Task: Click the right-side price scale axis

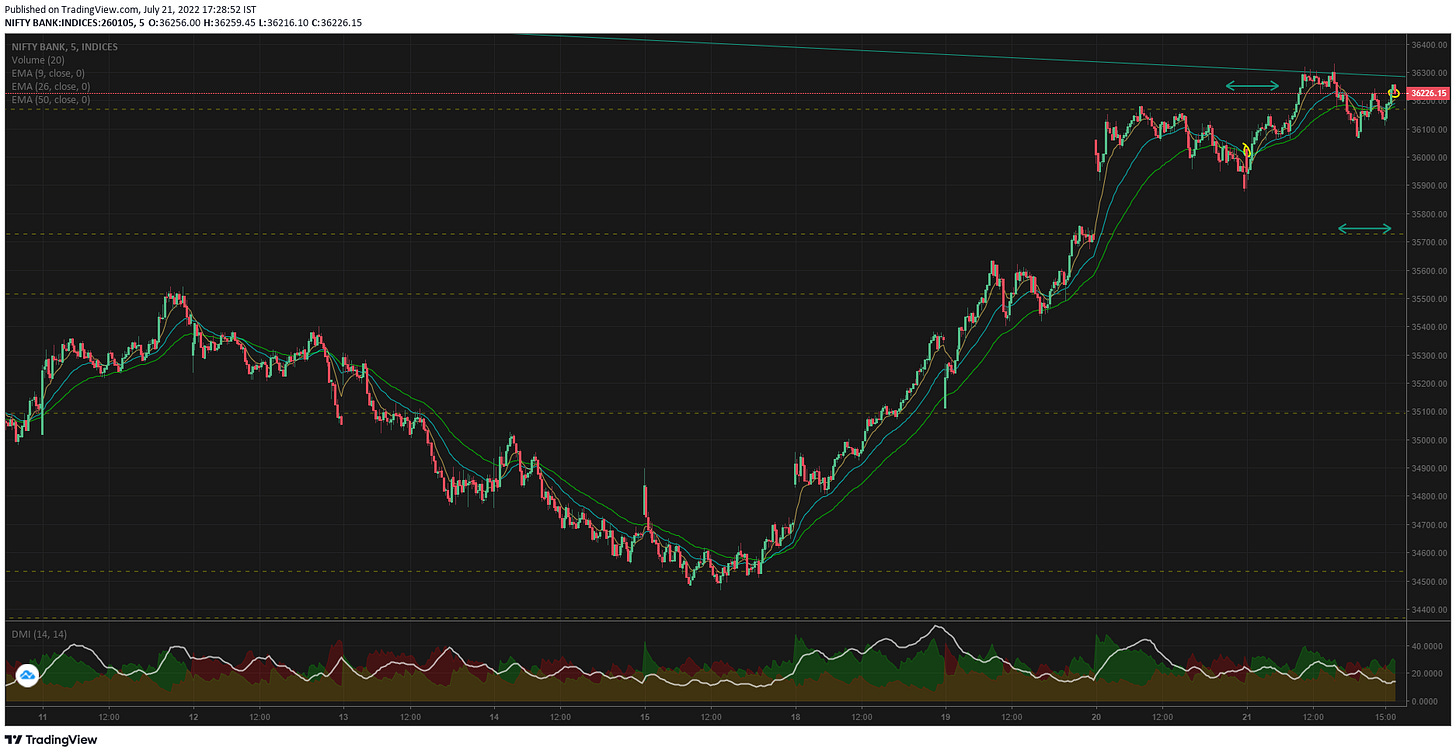Action: [x=1427, y=300]
